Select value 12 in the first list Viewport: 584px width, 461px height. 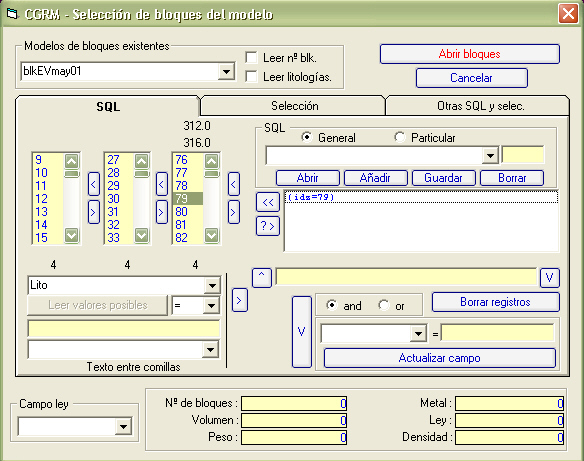coord(48,198)
